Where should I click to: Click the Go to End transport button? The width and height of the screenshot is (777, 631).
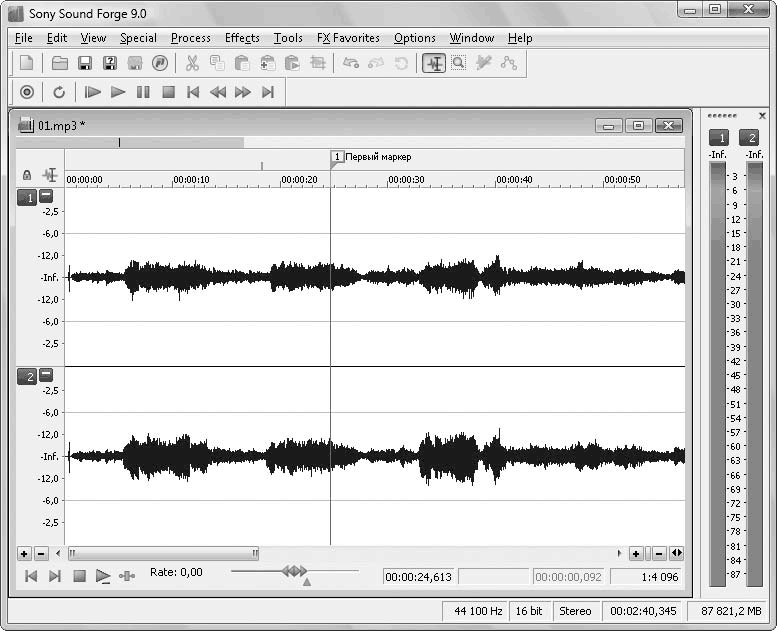(x=267, y=92)
